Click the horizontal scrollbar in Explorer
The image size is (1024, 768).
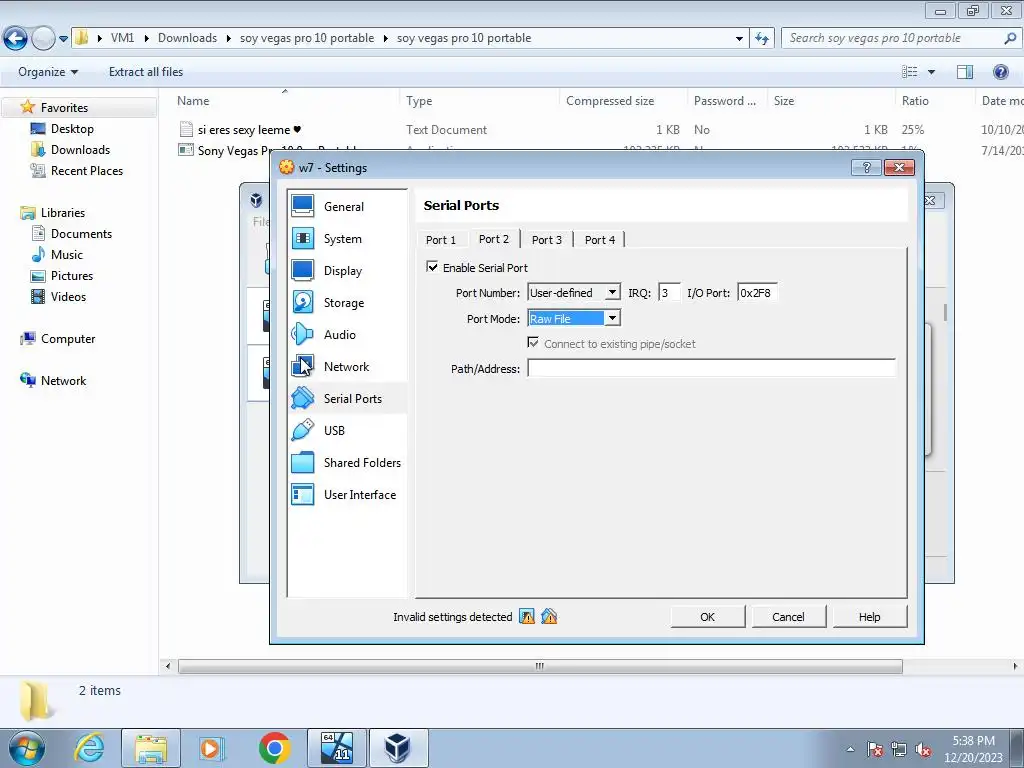coord(540,666)
